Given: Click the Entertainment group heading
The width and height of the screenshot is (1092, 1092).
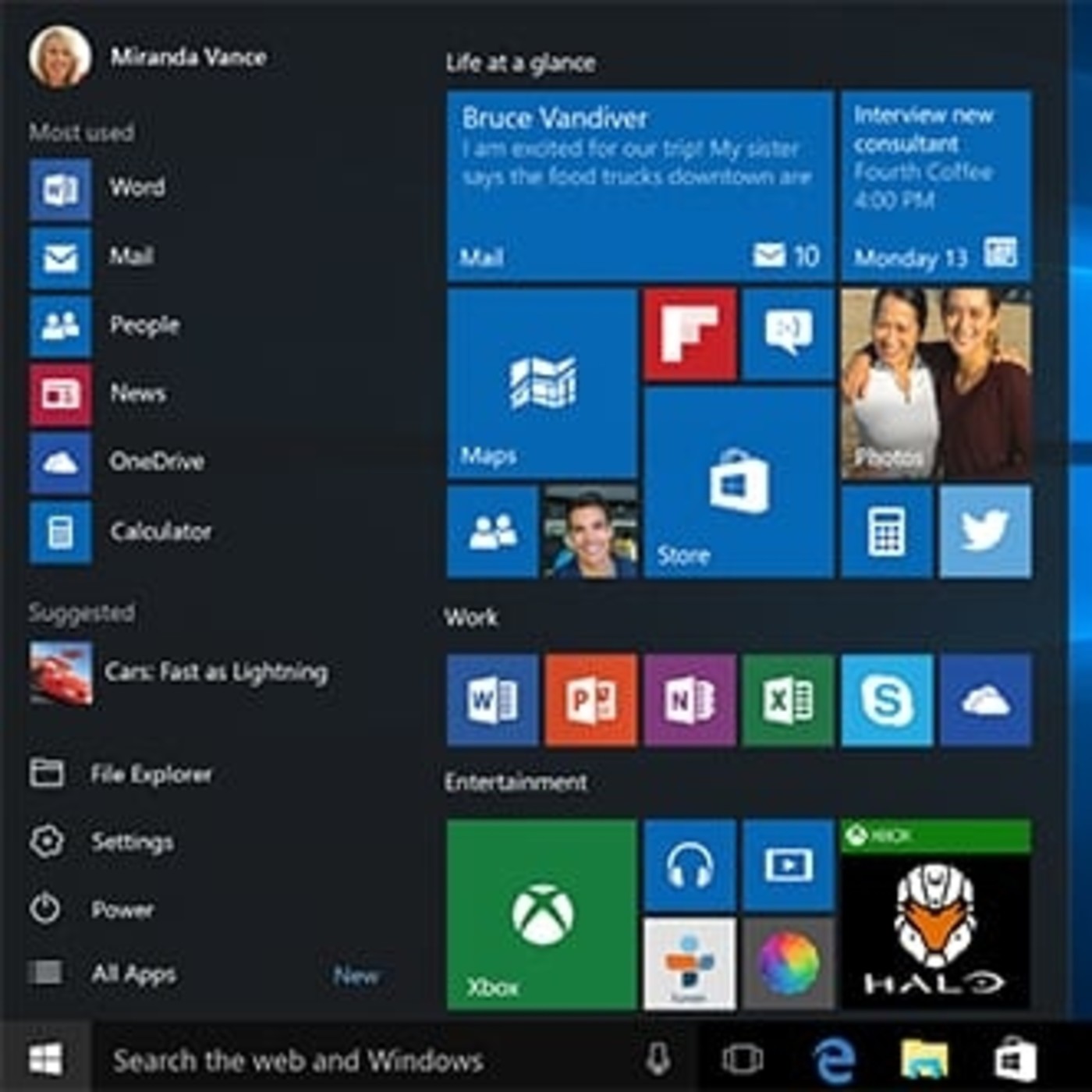Looking at the screenshot, I should (x=516, y=782).
